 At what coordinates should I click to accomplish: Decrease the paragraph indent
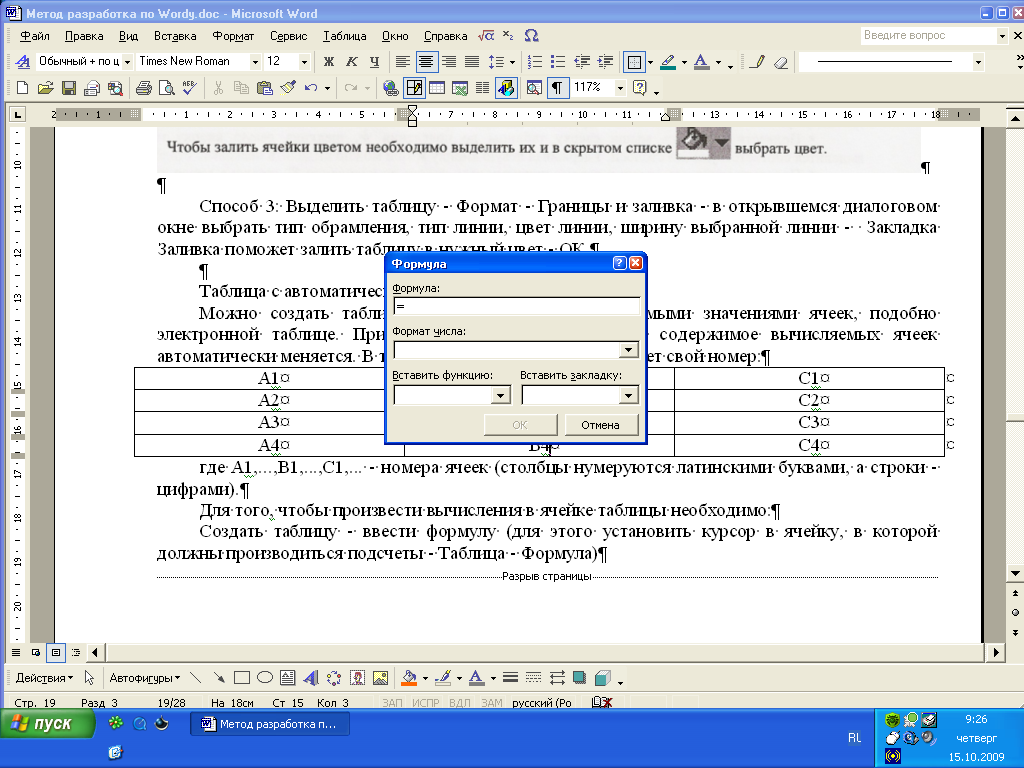tap(582, 62)
